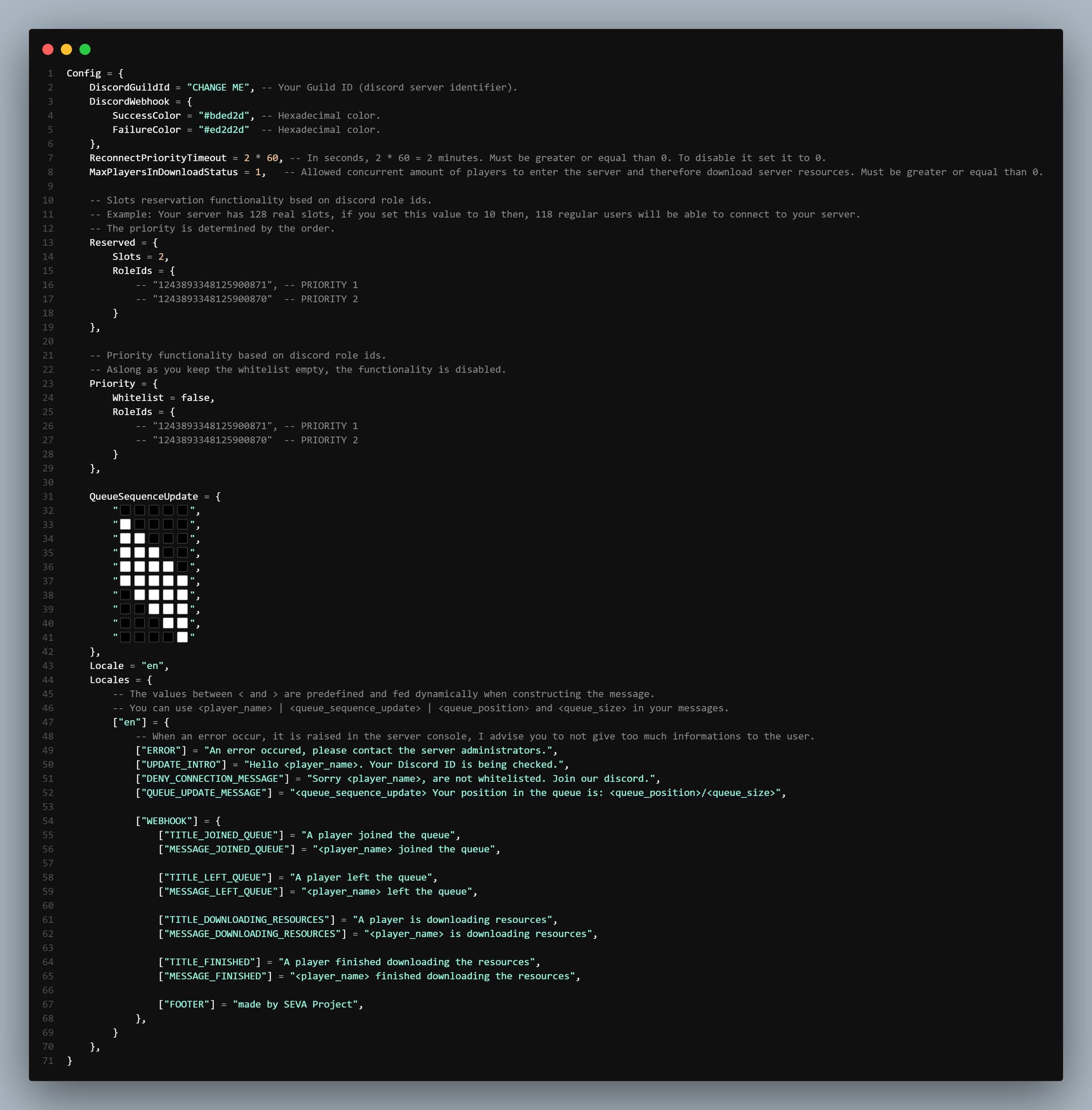
Task: Click the yellow minimize circle icon
Action: pyautogui.click(x=67, y=49)
